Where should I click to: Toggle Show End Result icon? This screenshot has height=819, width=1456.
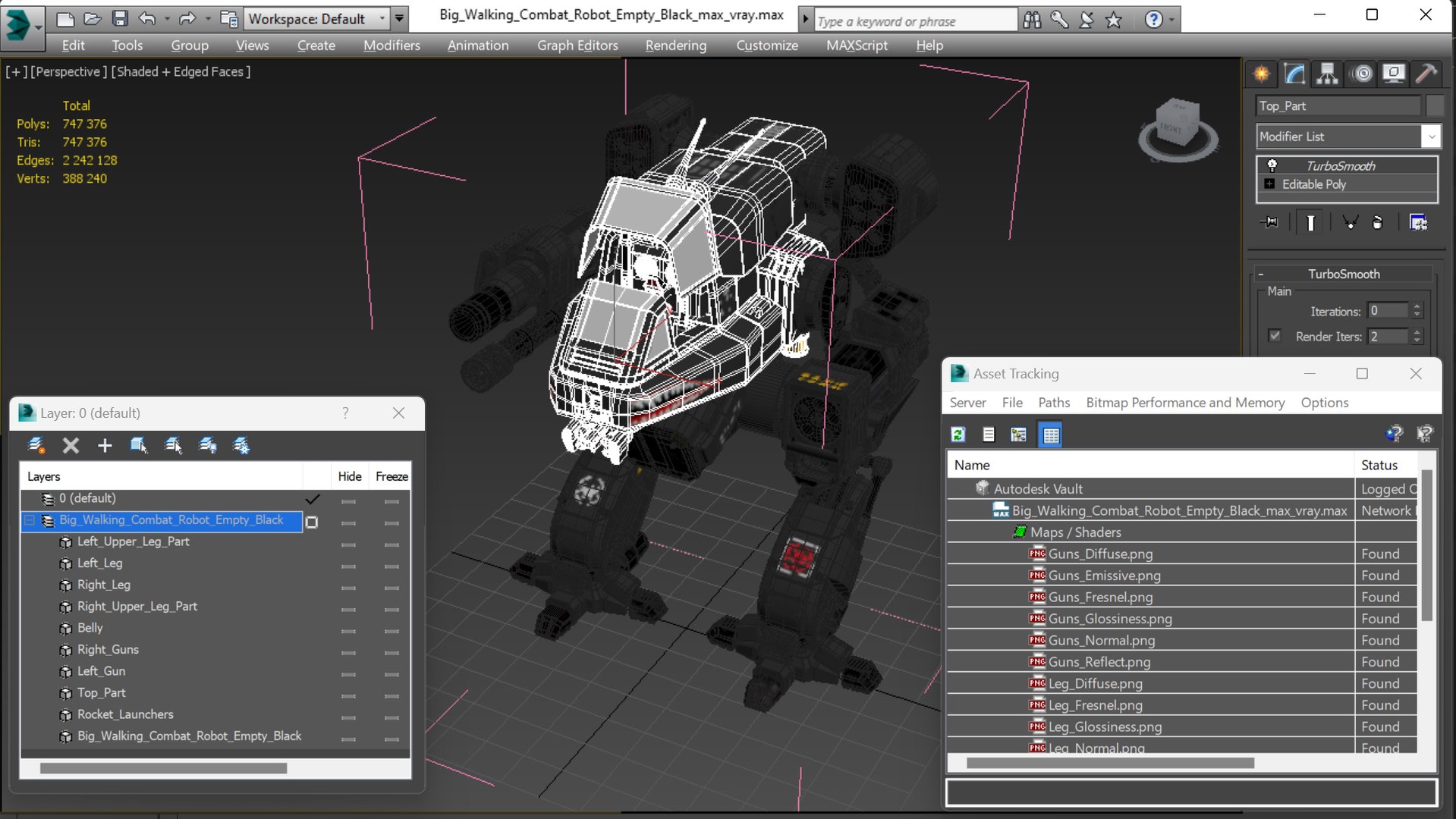tap(1310, 222)
